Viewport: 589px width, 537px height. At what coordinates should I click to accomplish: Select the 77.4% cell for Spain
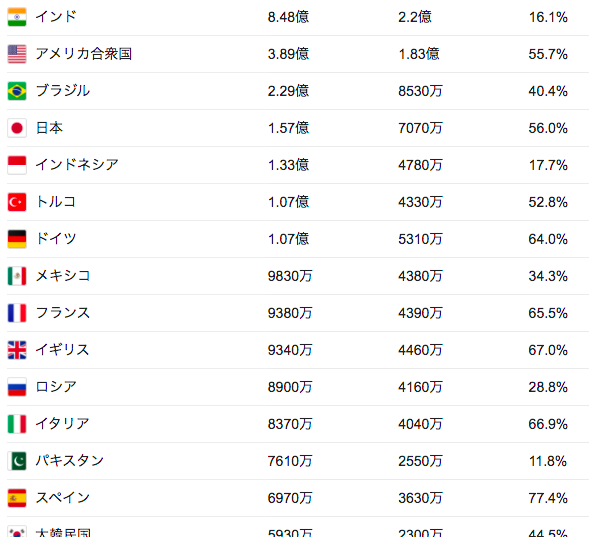[548, 498]
